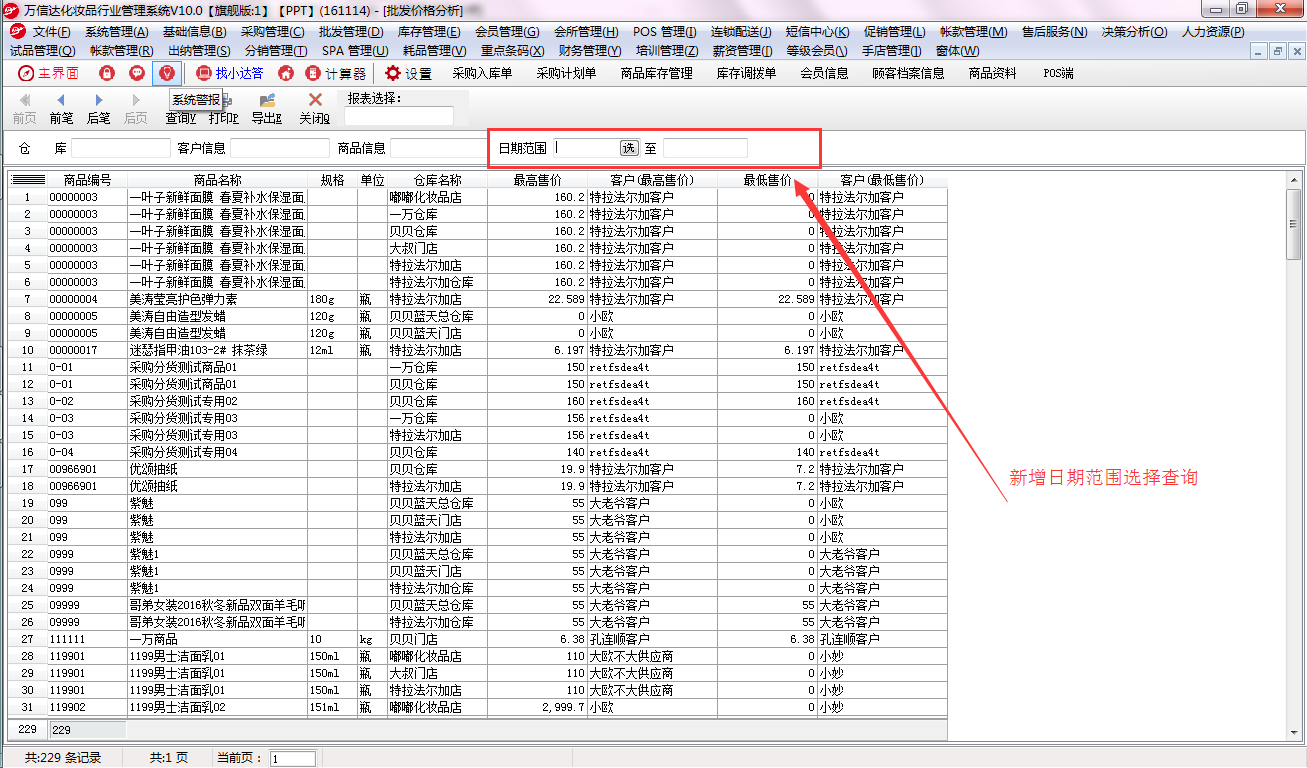Open 采购入库单 shortcut
This screenshot has height=768, width=1307.
pos(482,73)
